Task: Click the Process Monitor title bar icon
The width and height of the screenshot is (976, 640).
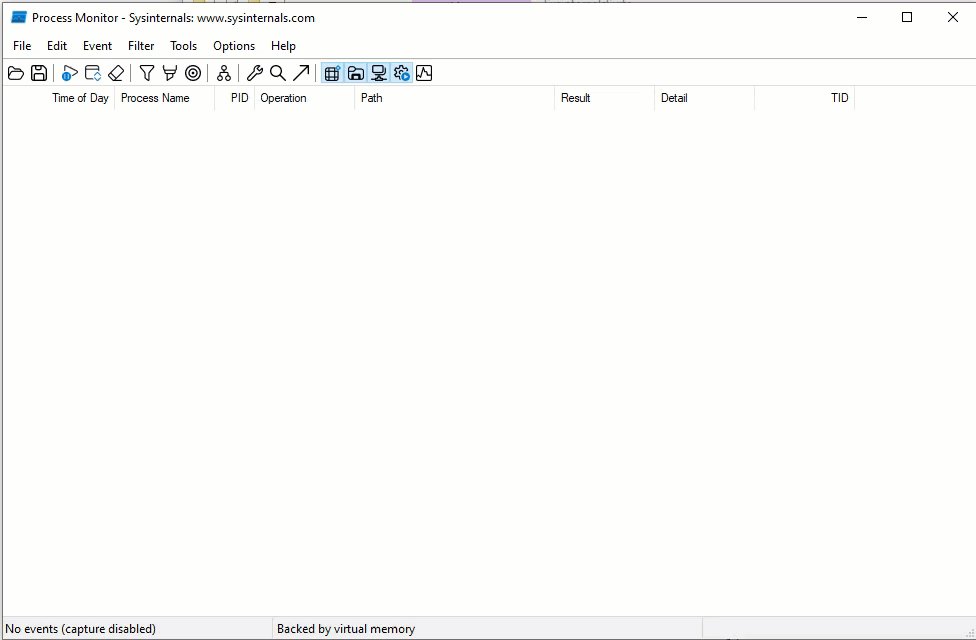Action: pos(19,17)
